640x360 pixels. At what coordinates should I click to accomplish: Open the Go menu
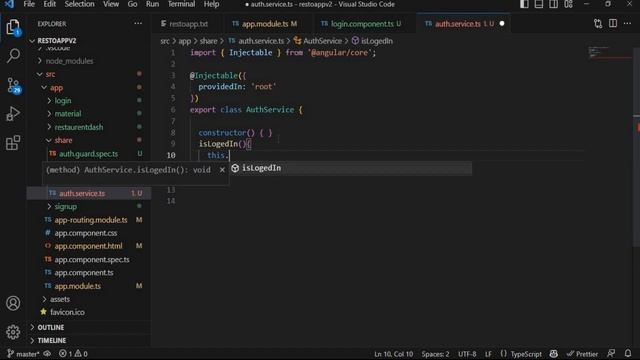coord(132,4)
